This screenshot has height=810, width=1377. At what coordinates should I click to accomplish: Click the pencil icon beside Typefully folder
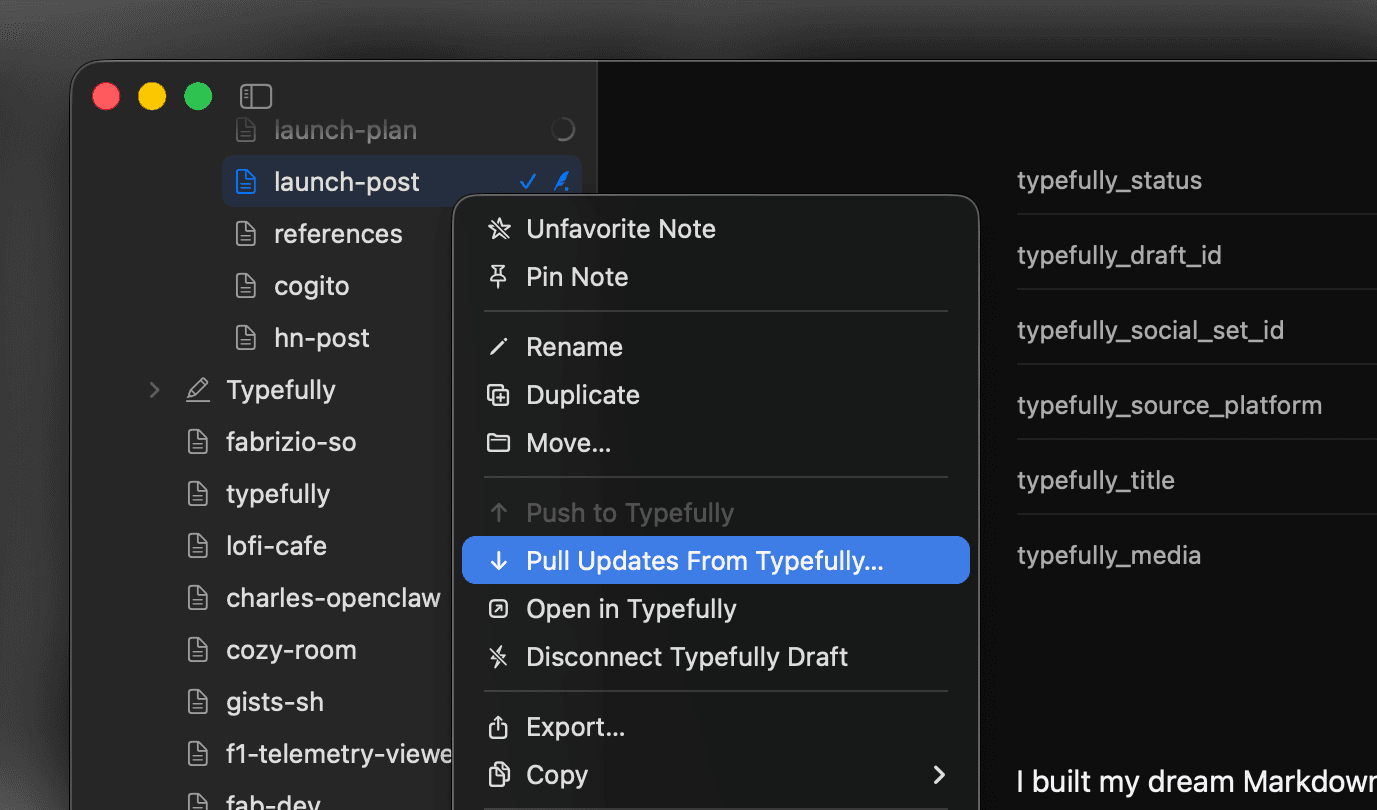coord(198,390)
